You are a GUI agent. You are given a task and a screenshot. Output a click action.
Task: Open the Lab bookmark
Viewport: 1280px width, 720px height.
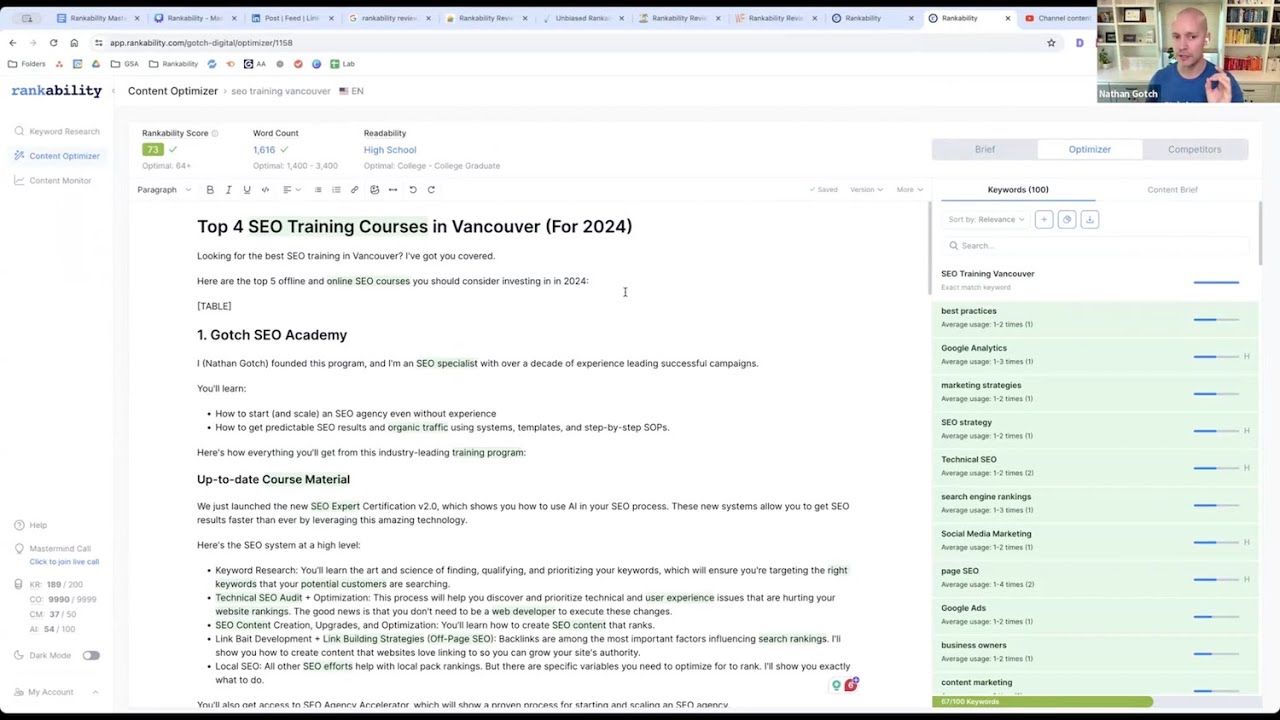tap(342, 64)
